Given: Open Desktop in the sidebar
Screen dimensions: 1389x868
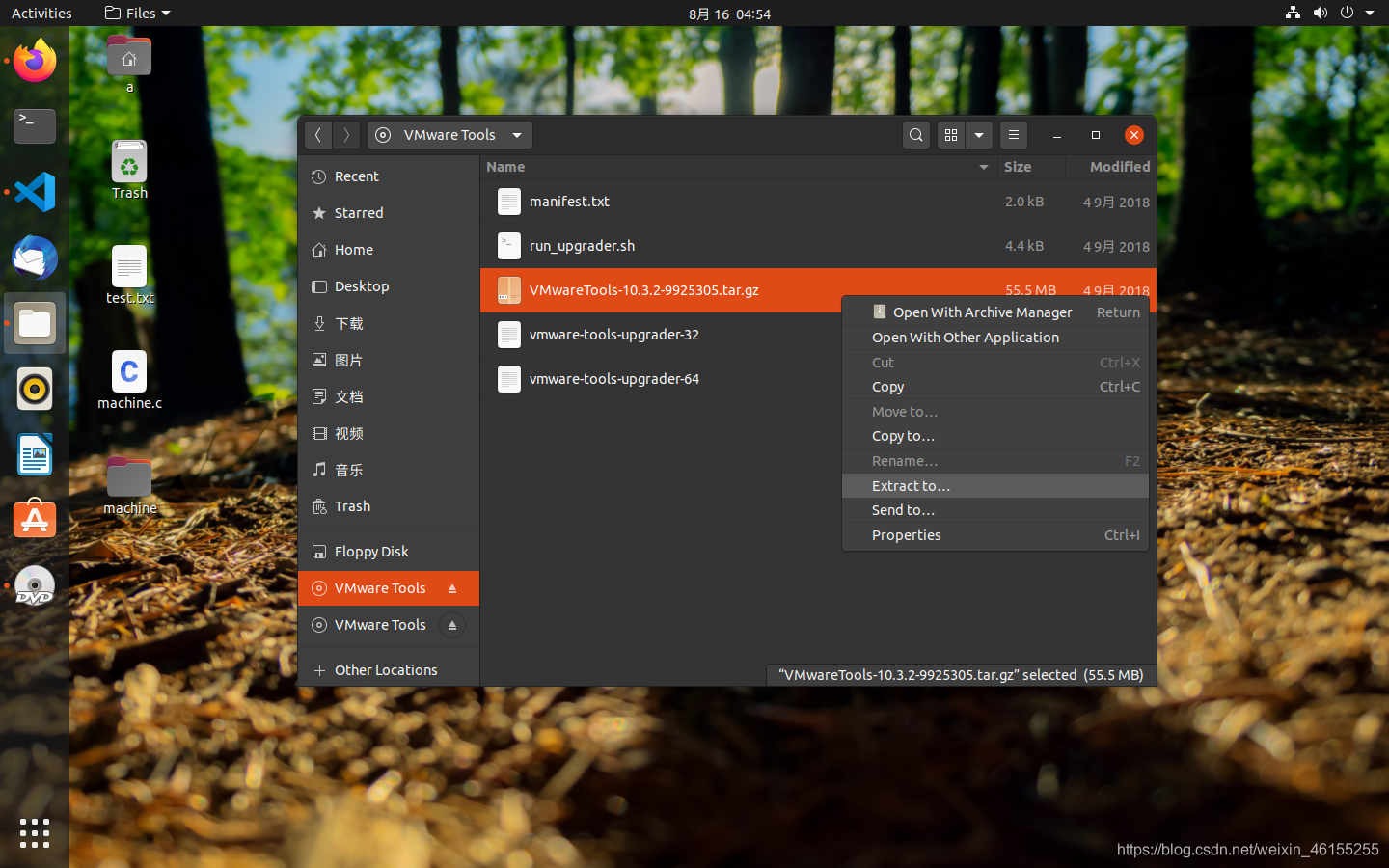Looking at the screenshot, I should [389, 286].
